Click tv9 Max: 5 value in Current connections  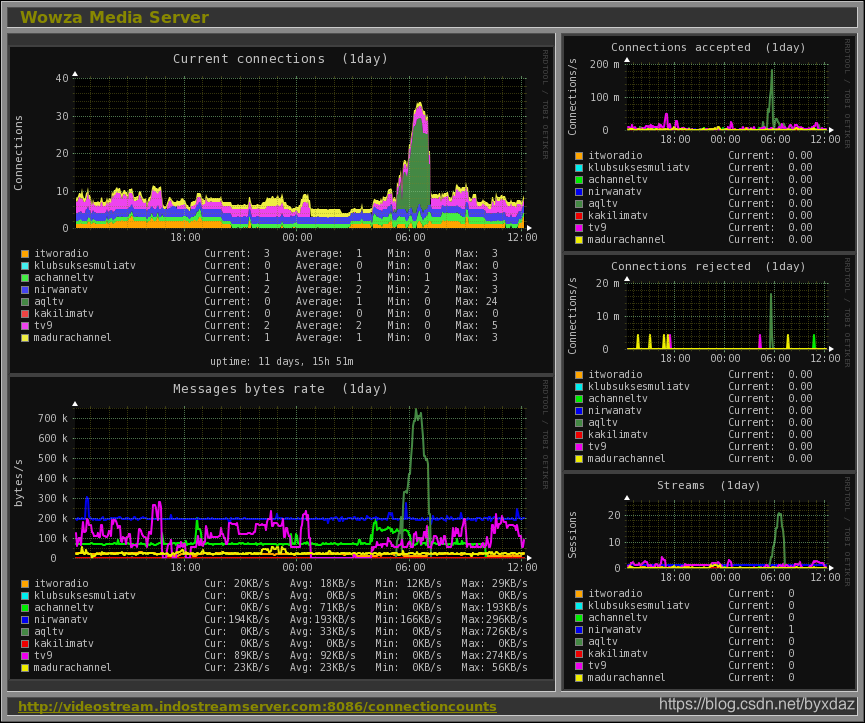pyautogui.click(x=476, y=326)
